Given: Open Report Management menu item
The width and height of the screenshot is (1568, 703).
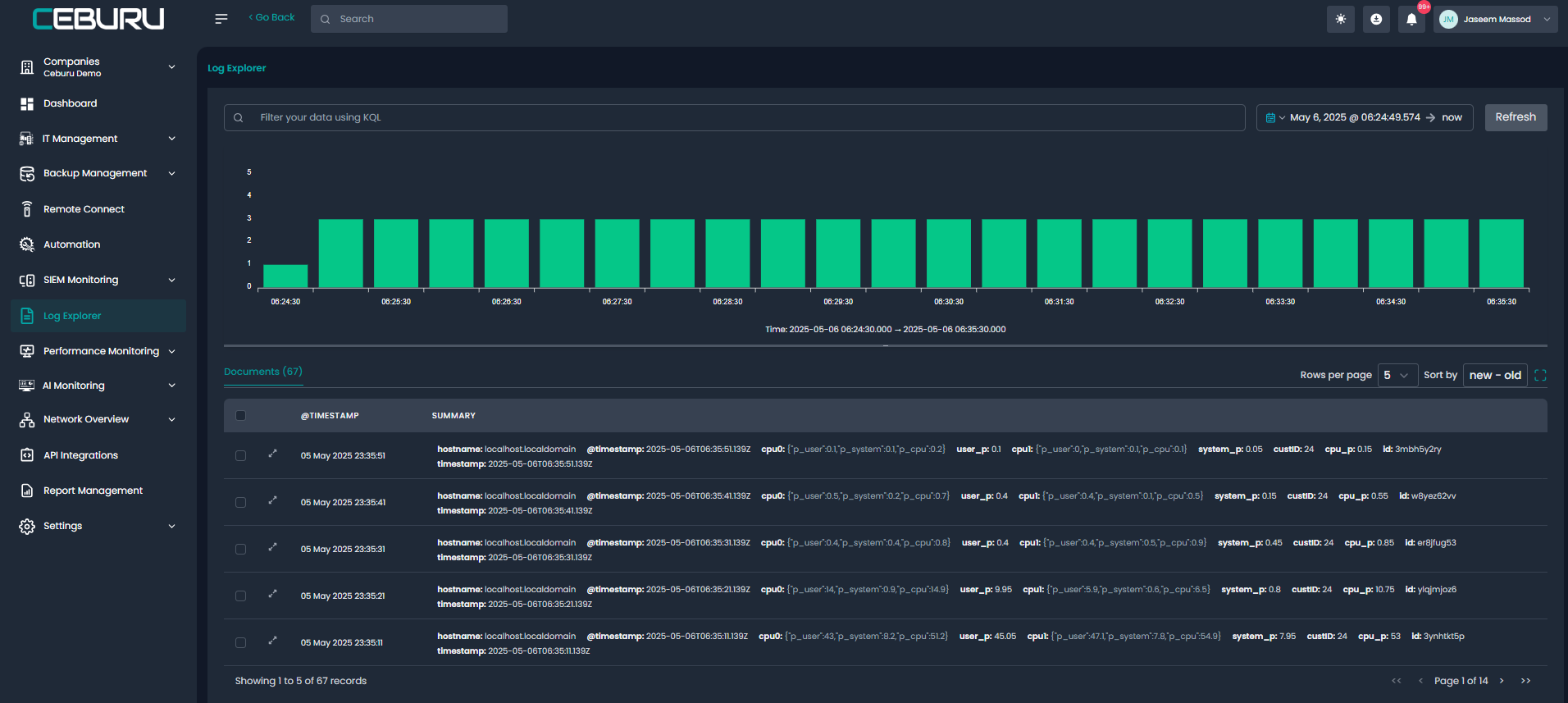Looking at the screenshot, I should [93, 491].
